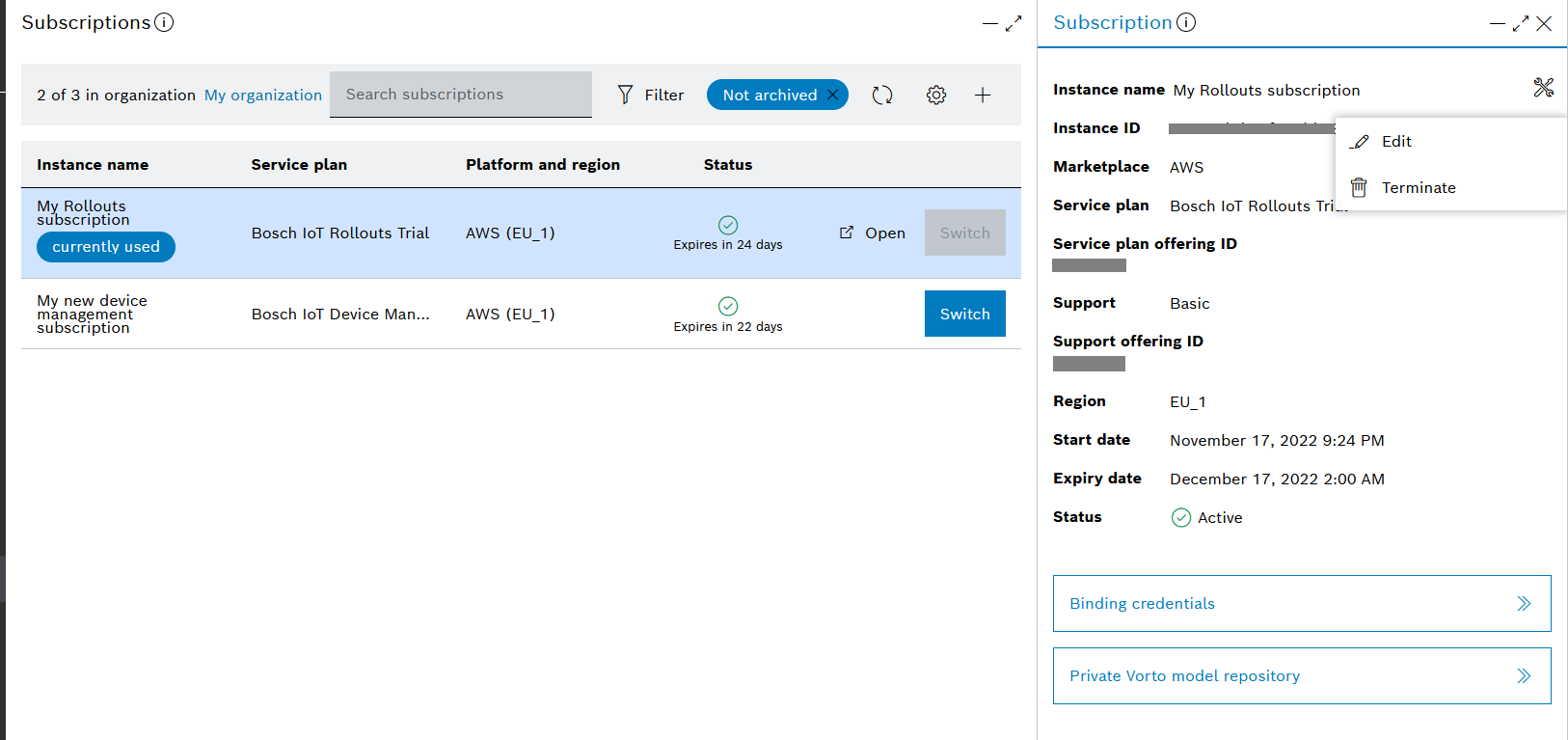Image resolution: width=1568 pixels, height=740 pixels.
Task: Click Expiry date value December 17, 2022
Action: (1278, 479)
